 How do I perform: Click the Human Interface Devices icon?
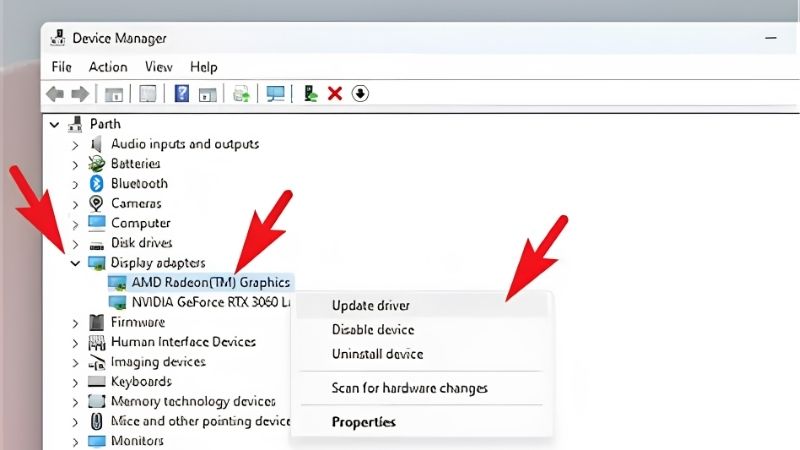coord(96,342)
